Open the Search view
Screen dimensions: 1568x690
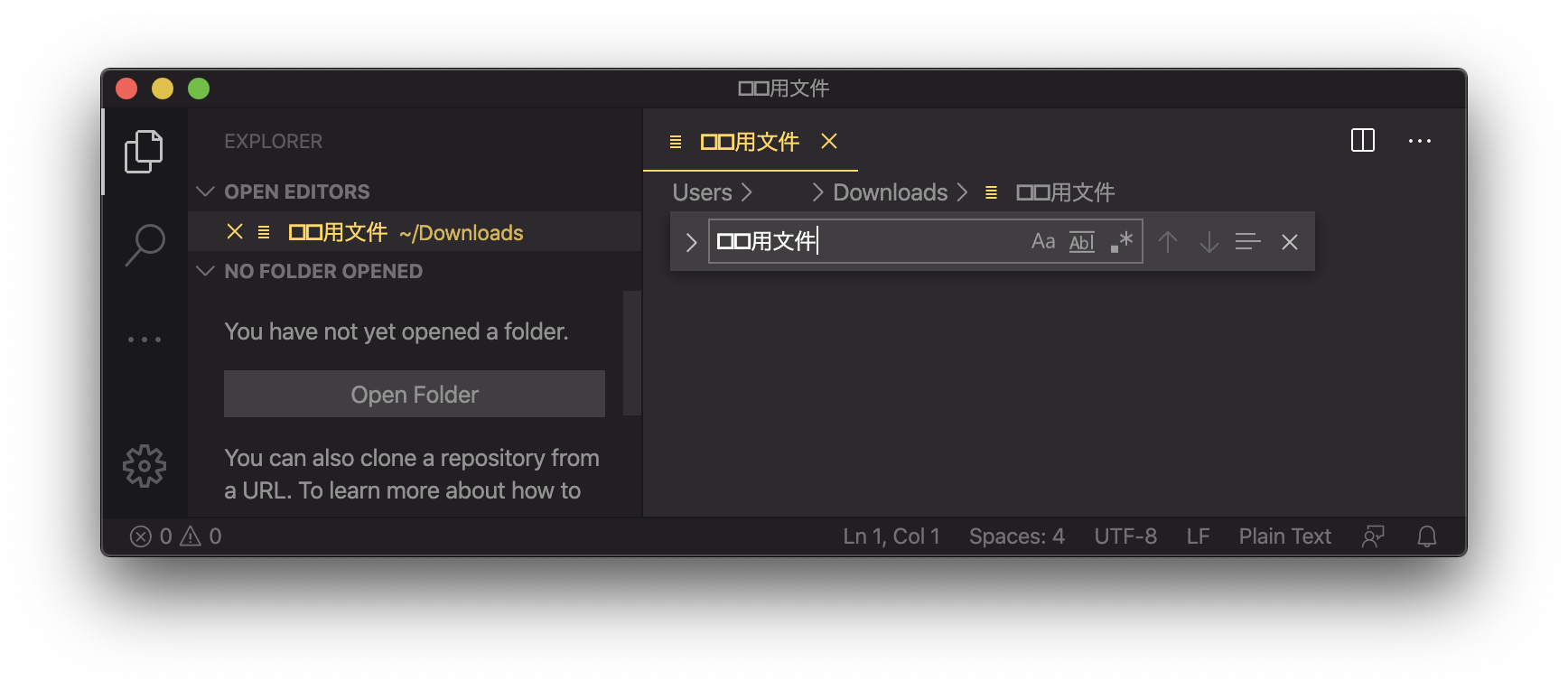(x=145, y=244)
